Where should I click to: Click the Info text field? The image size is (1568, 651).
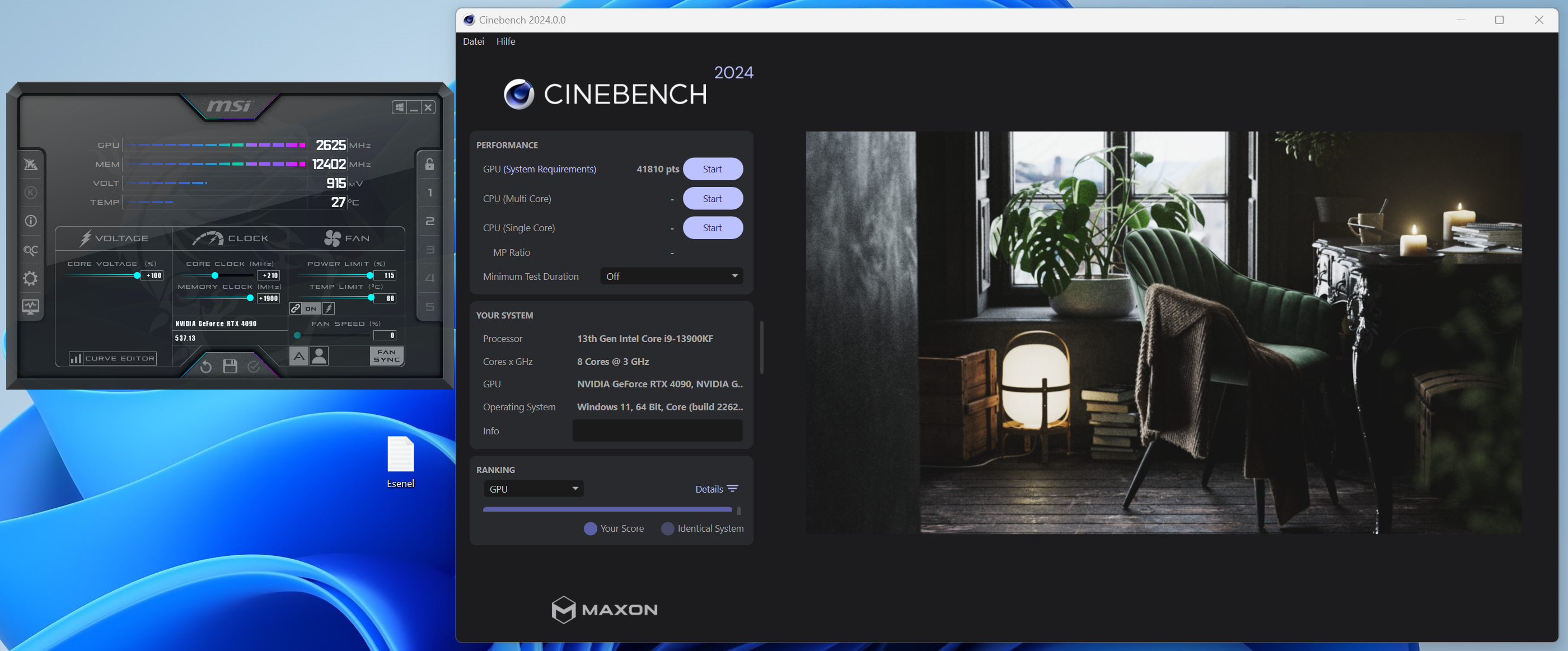pyautogui.click(x=657, y=431)
